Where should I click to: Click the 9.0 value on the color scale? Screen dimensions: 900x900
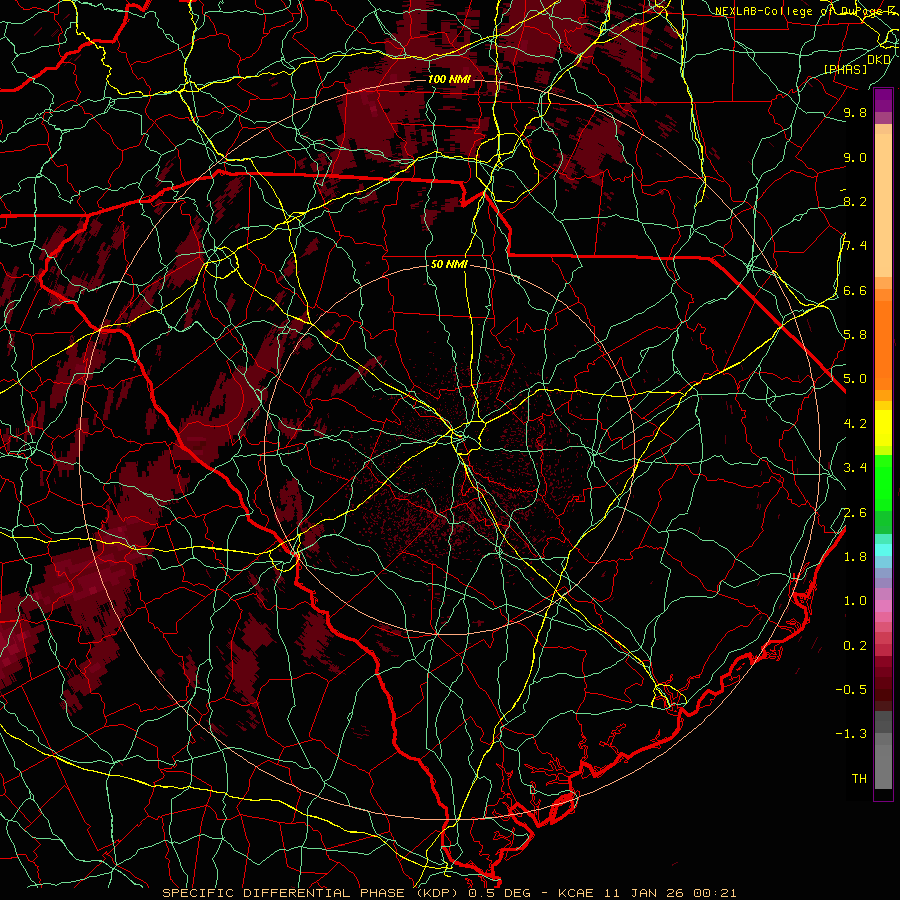coord(855,157)
